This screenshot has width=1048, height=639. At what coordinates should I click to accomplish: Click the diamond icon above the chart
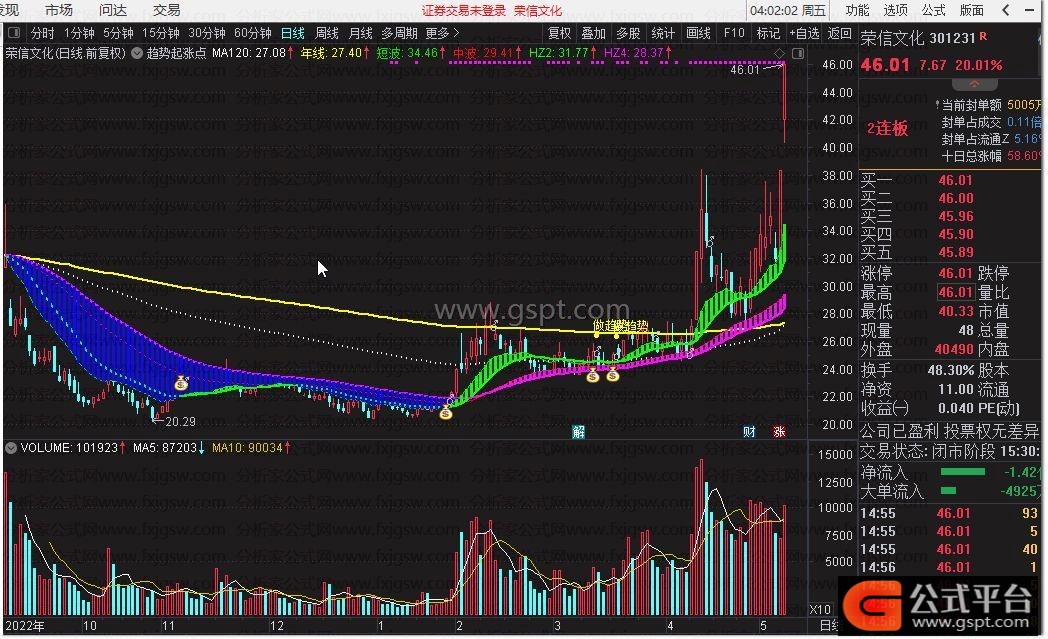click(779, 53)
